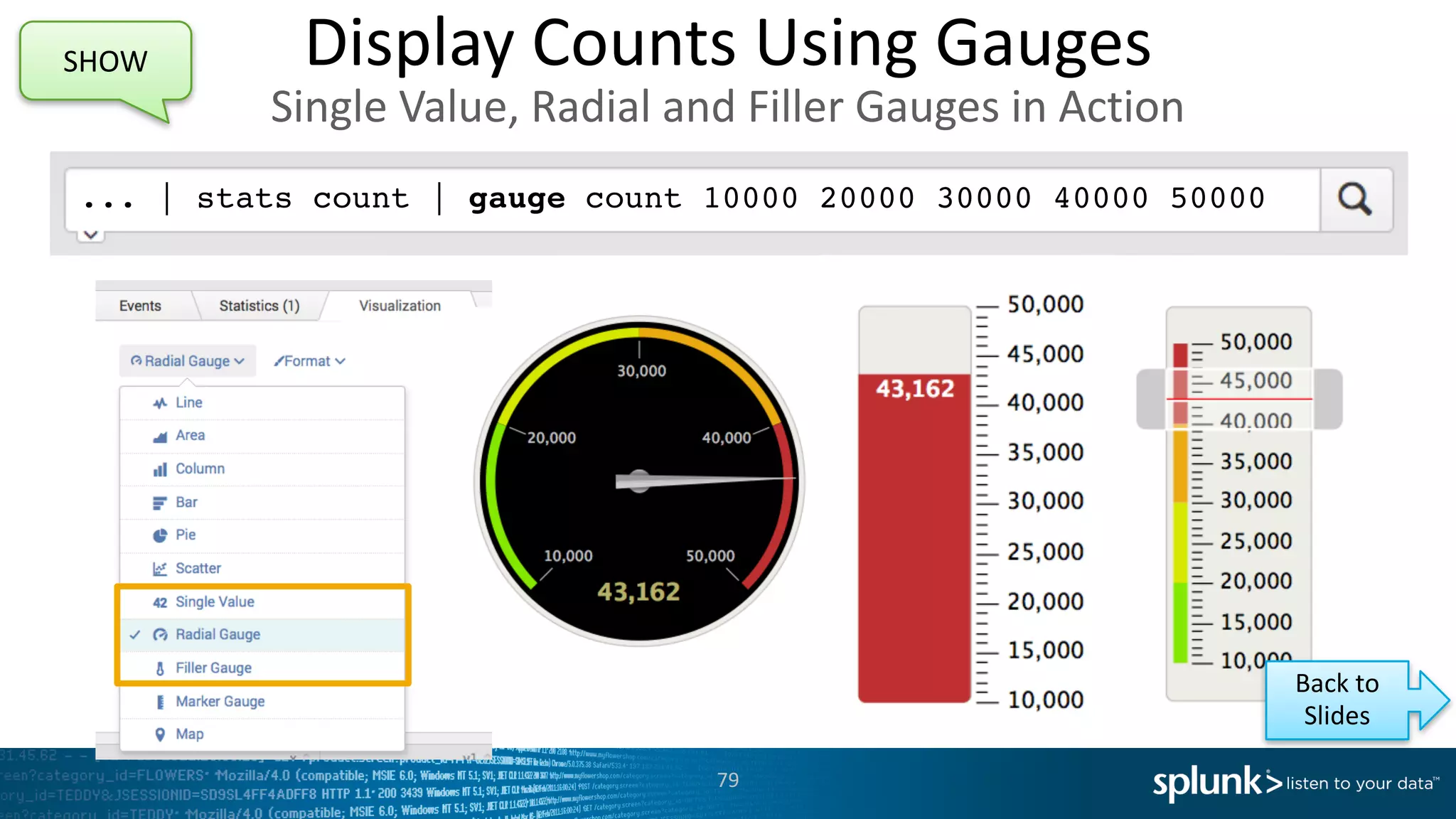The image size is (1456, 819).
Task: Open the Statistics (1) tab
Action: 259,306
